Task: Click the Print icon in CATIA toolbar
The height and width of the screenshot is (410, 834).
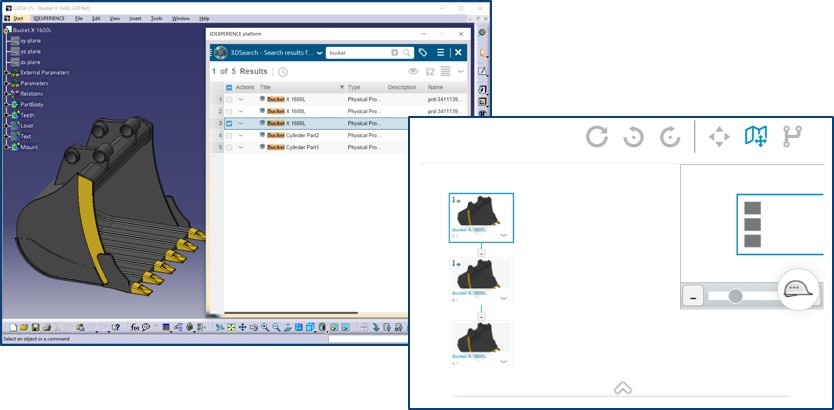Action: (x=47, y=328)
